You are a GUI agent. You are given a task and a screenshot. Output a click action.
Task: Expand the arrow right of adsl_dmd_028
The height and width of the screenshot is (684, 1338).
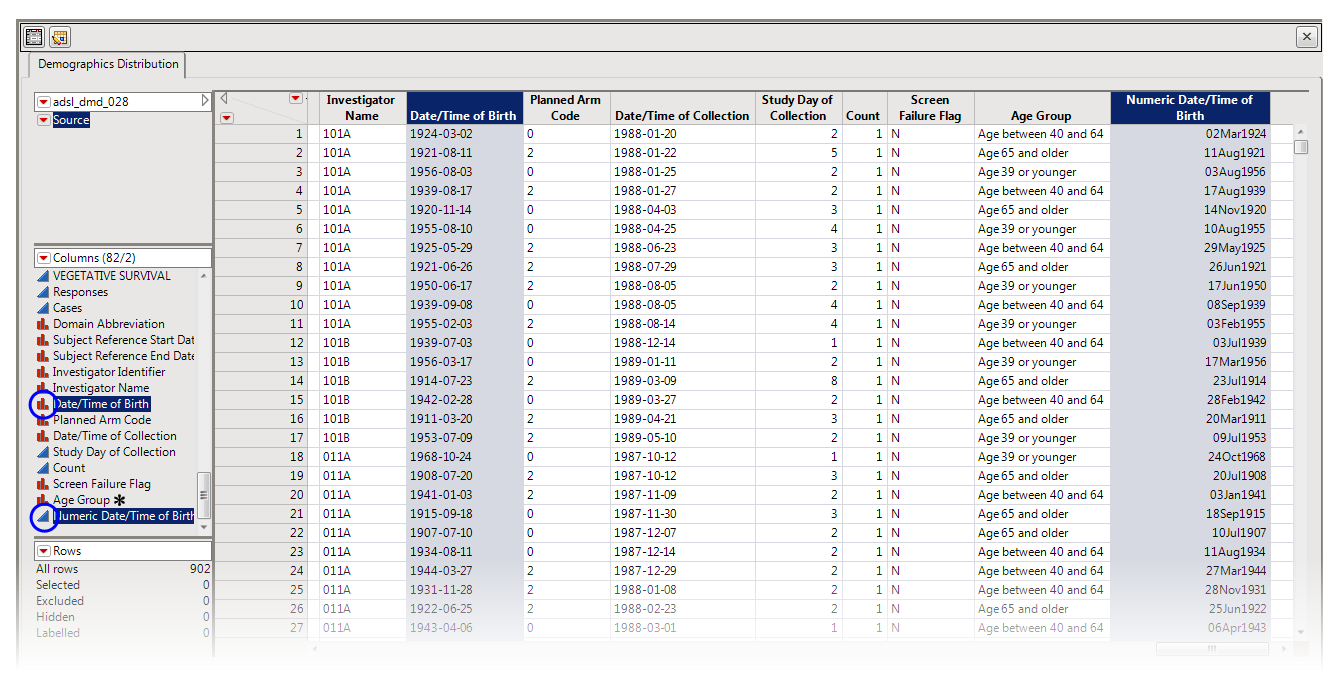point(205,101)
